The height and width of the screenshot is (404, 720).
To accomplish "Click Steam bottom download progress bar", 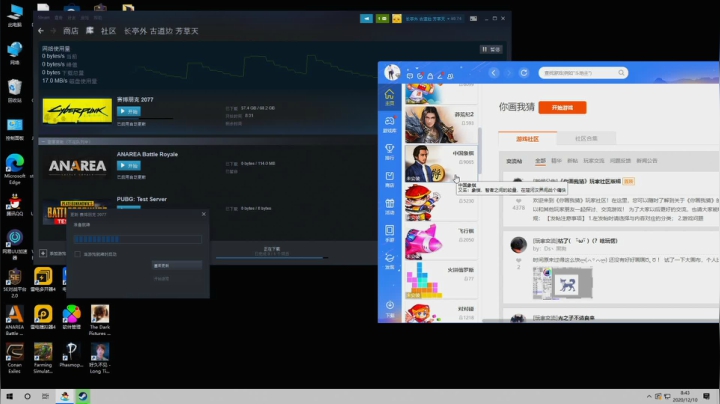I will tap(272, 258).
